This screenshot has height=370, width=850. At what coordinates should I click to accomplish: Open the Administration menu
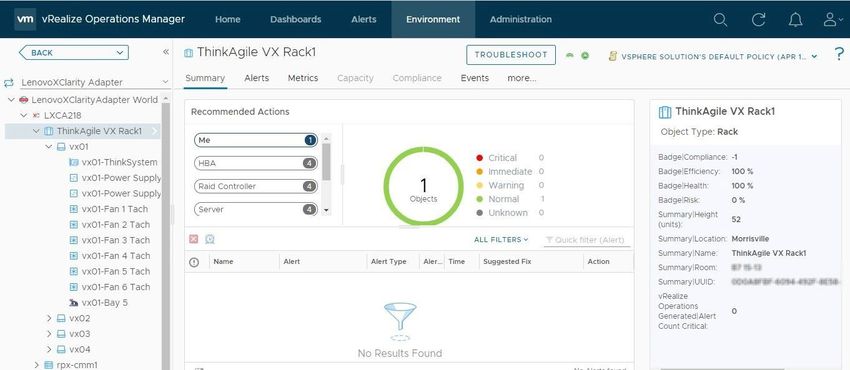pos(520,19)
